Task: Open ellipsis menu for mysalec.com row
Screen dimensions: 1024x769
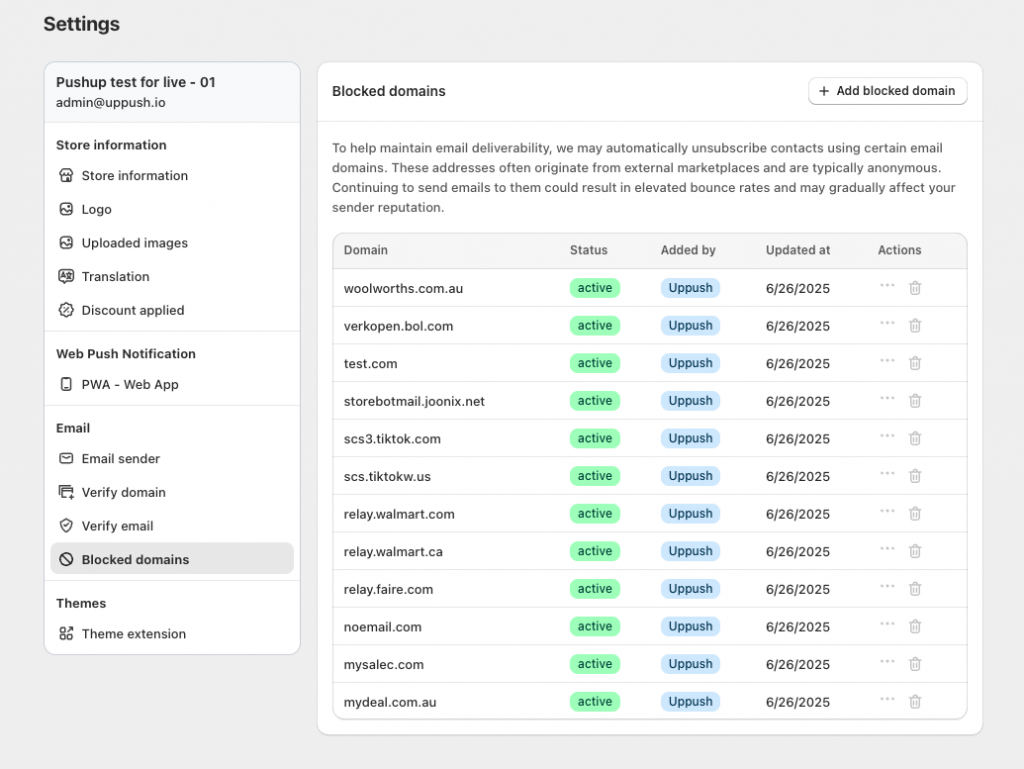Action: click(887, 664)
